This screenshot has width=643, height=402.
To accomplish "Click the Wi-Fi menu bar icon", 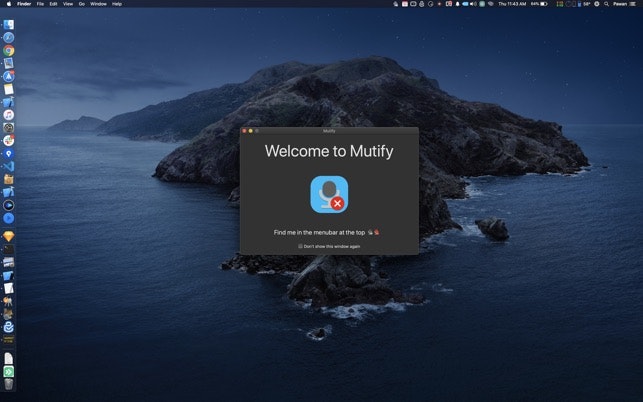I will point(490,4).
